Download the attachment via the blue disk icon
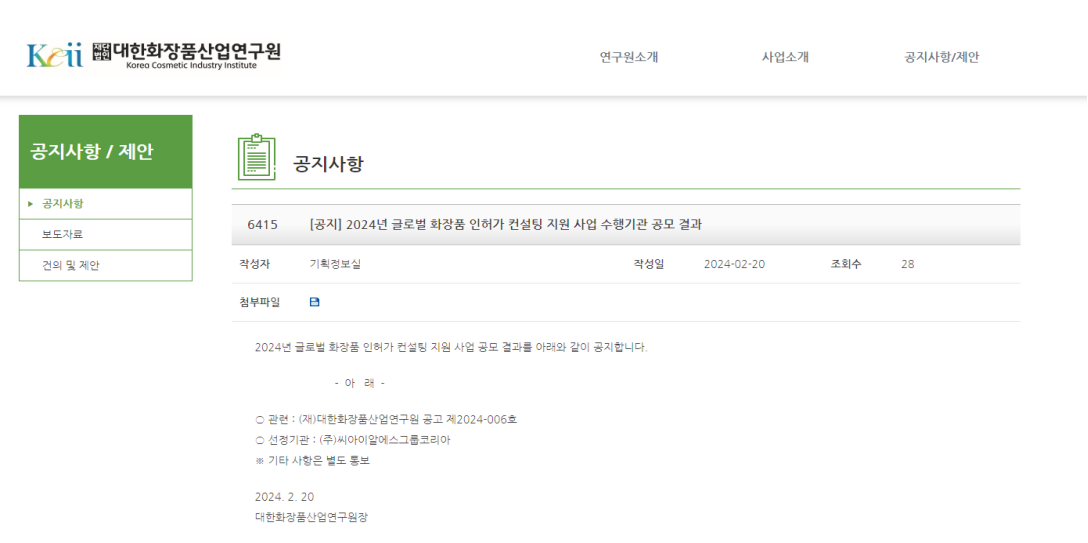The width and height of the screenshot is (1088, 543). pyautogui.click(x=315, y=302)
